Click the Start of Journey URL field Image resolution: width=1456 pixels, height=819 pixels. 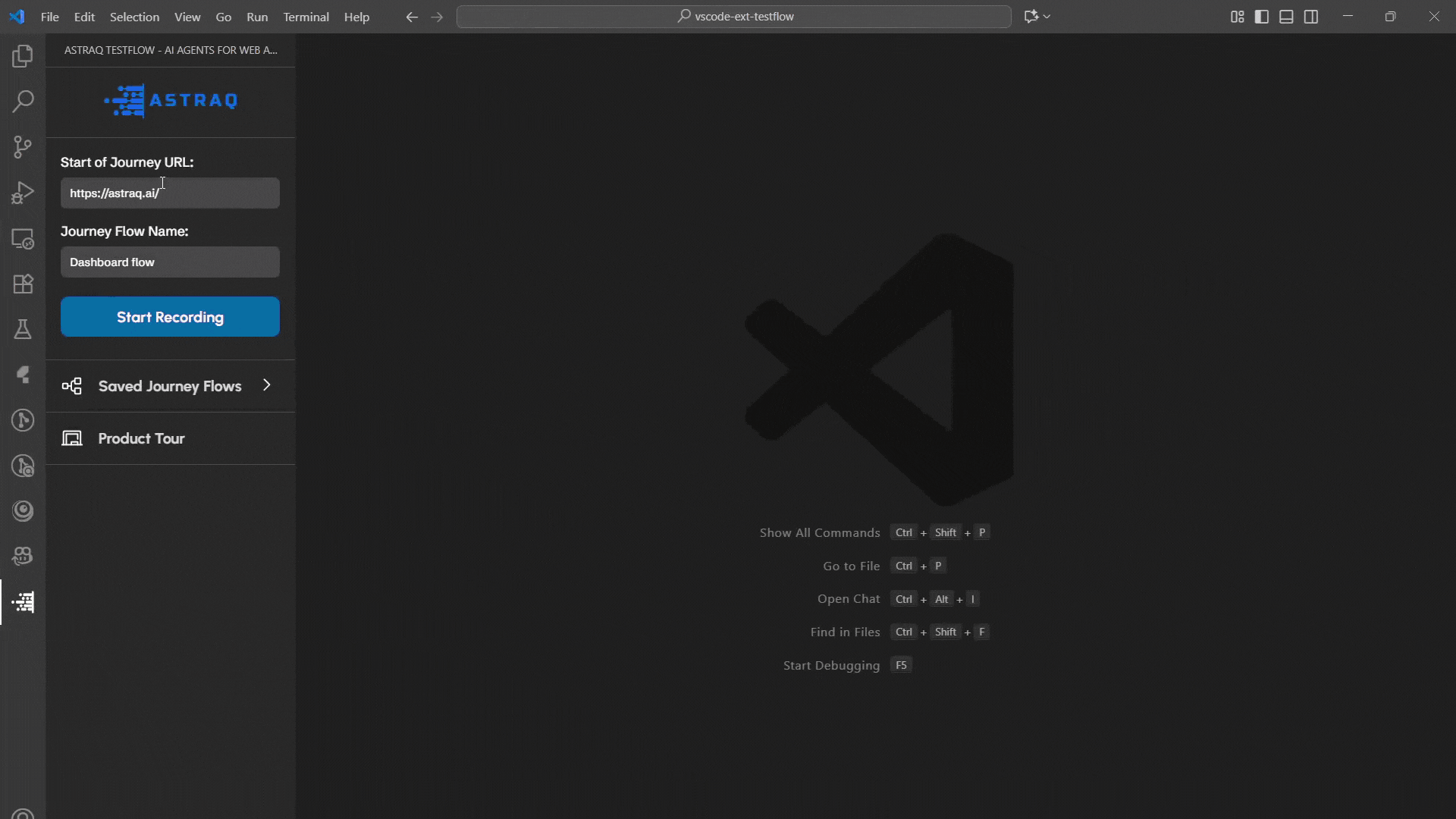coord(170,193)
